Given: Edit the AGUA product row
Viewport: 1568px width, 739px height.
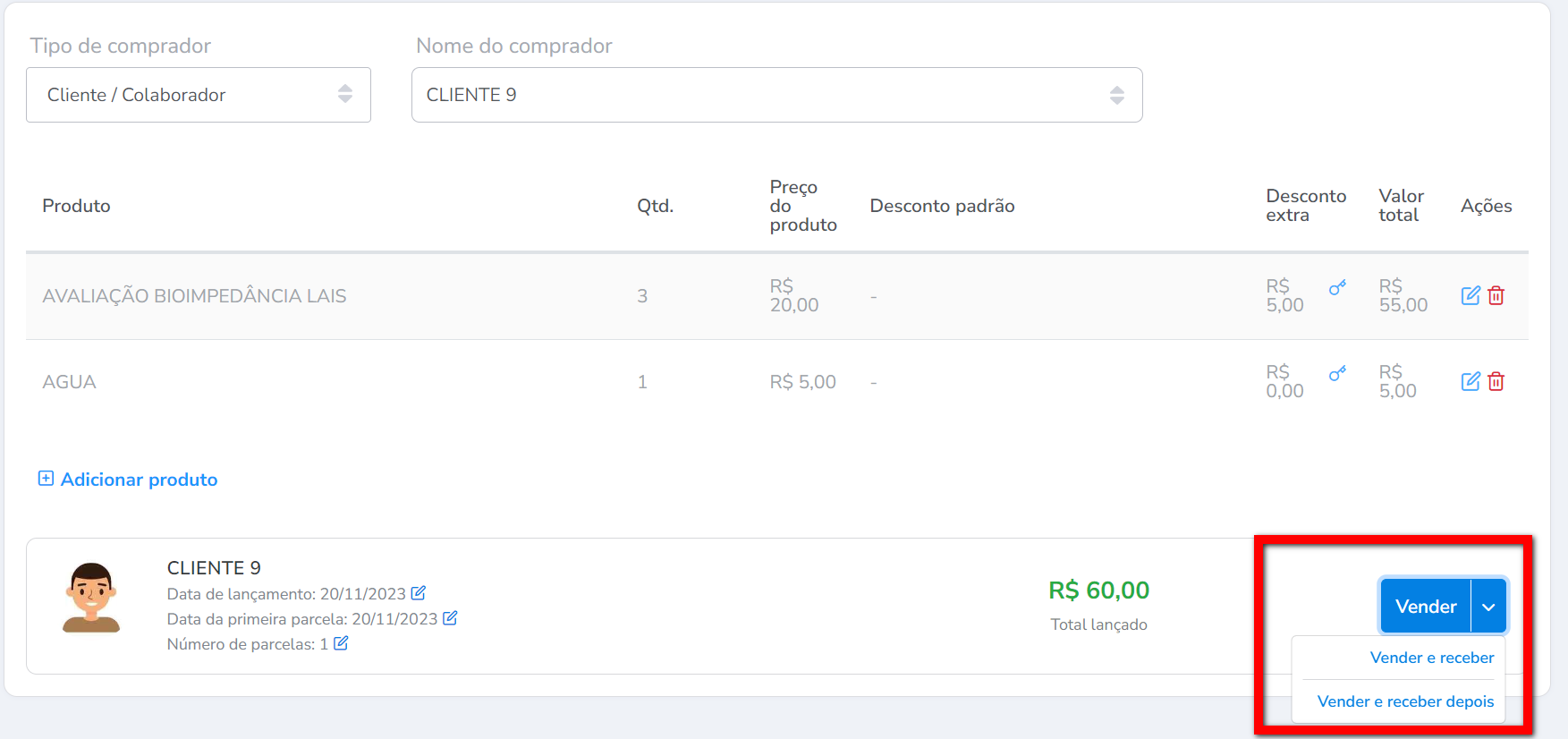Looking at the screenshot, I should pos(1470,381).
